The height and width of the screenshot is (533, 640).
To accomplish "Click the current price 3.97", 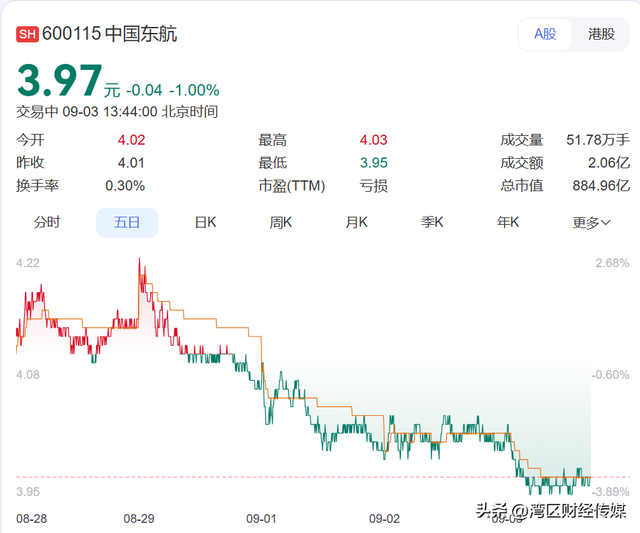I will [x=60, y=81].
